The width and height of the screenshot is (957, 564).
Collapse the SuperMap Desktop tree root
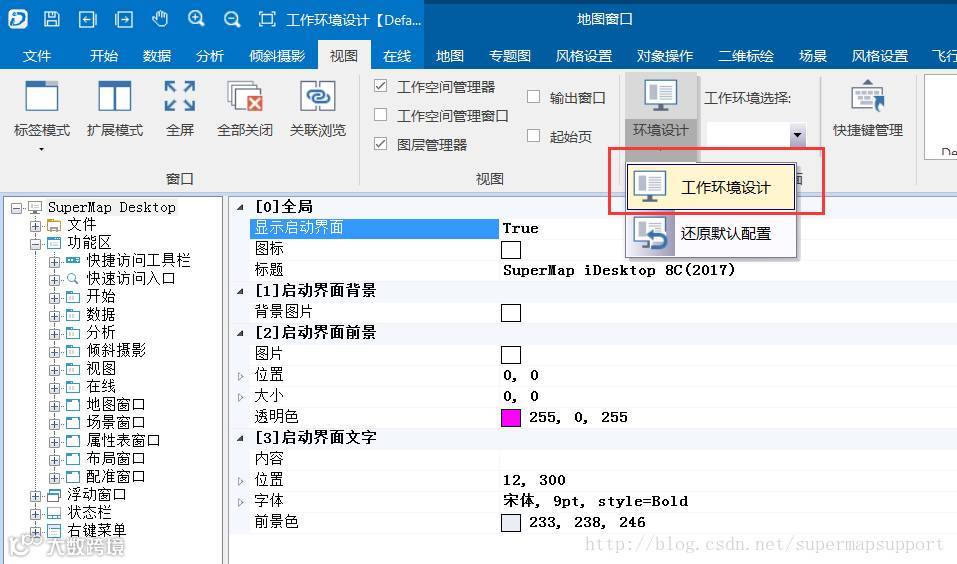click(x=16, y=208)
